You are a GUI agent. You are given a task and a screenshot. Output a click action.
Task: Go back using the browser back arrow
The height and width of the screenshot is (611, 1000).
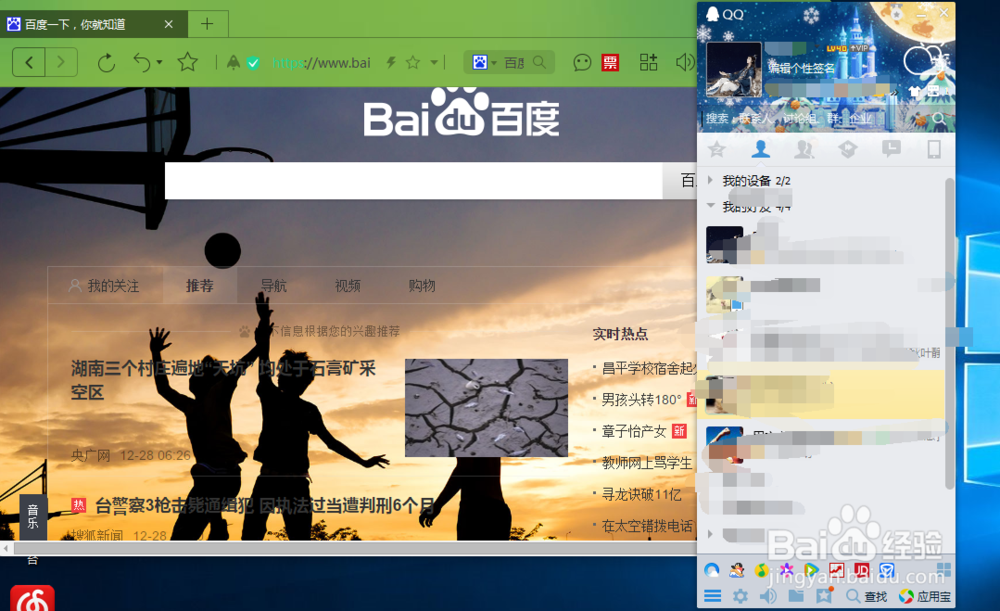tap(29, 63)
